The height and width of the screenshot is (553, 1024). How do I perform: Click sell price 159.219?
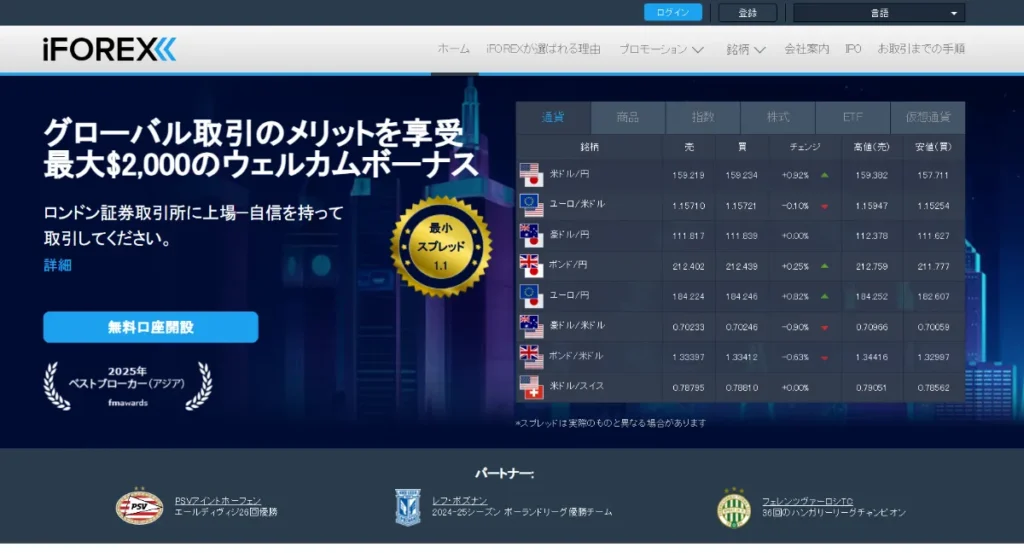[x=688, y=176]
